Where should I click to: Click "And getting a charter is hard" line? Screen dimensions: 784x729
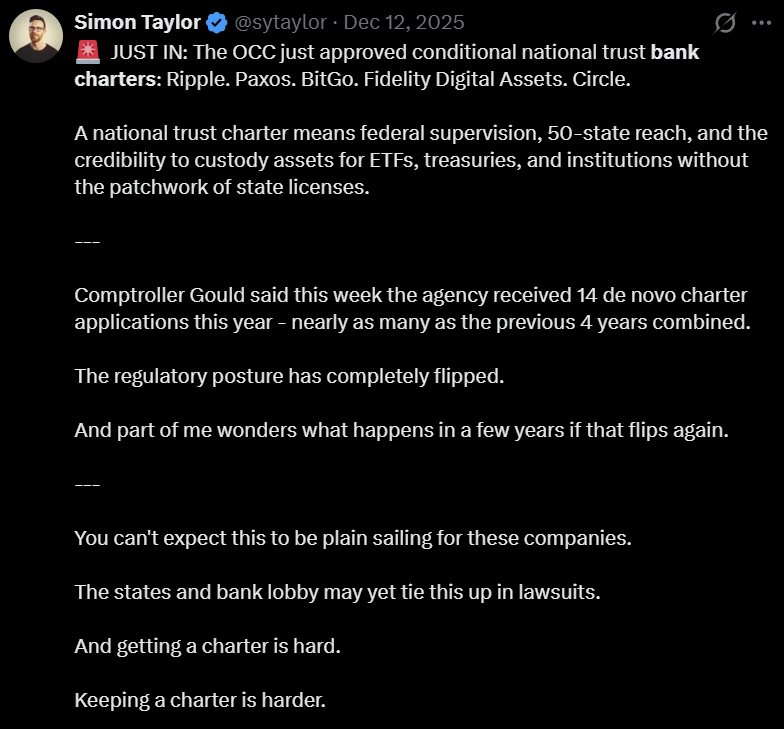(x=207, y=645)
